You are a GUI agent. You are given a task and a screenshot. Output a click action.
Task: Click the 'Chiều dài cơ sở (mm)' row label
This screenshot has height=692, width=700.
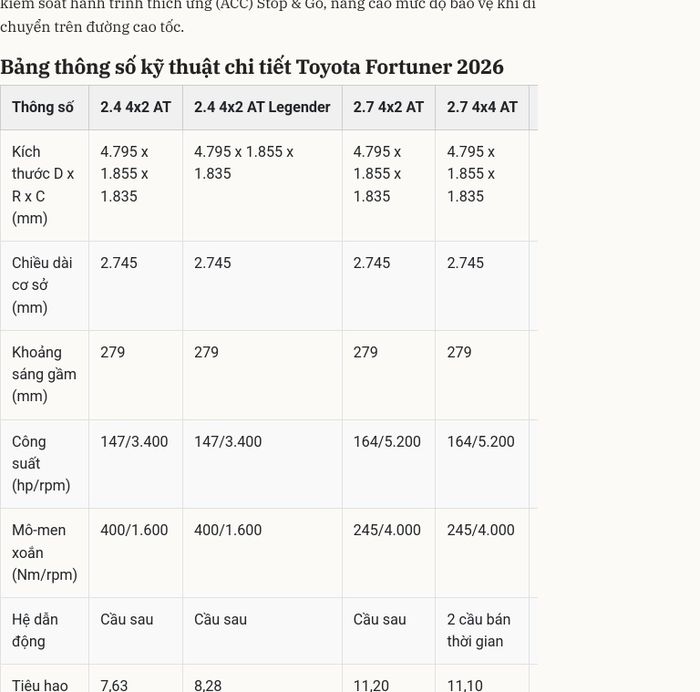pyautogui.click(x=42, y=285)
